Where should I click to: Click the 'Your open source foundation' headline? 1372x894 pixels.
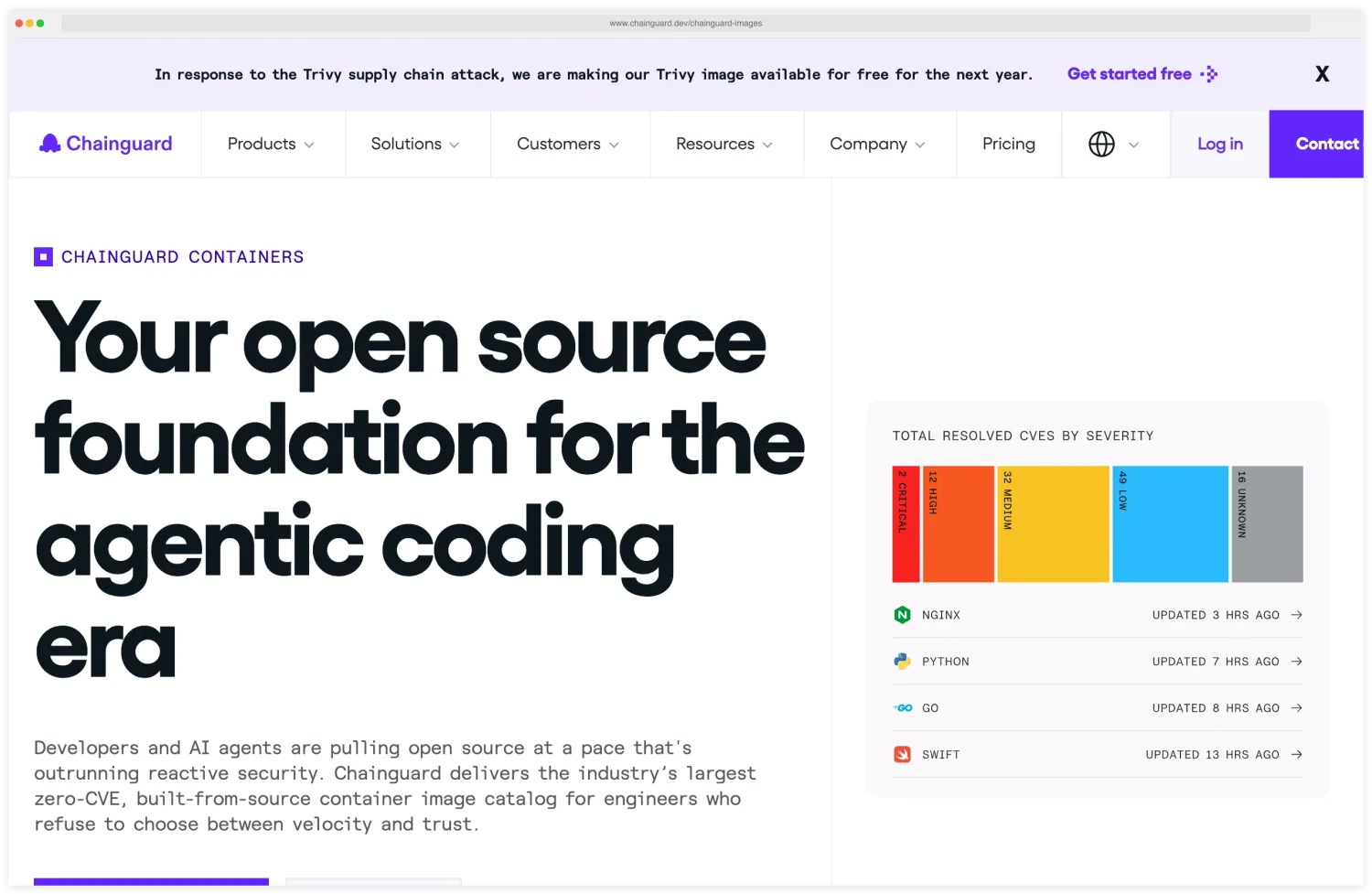click(x=420, y=490)
